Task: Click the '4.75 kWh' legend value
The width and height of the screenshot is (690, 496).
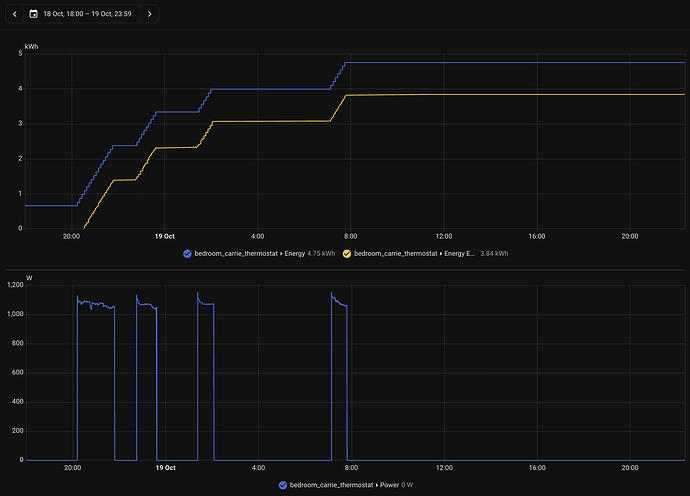Action: [x=321, y=254]
